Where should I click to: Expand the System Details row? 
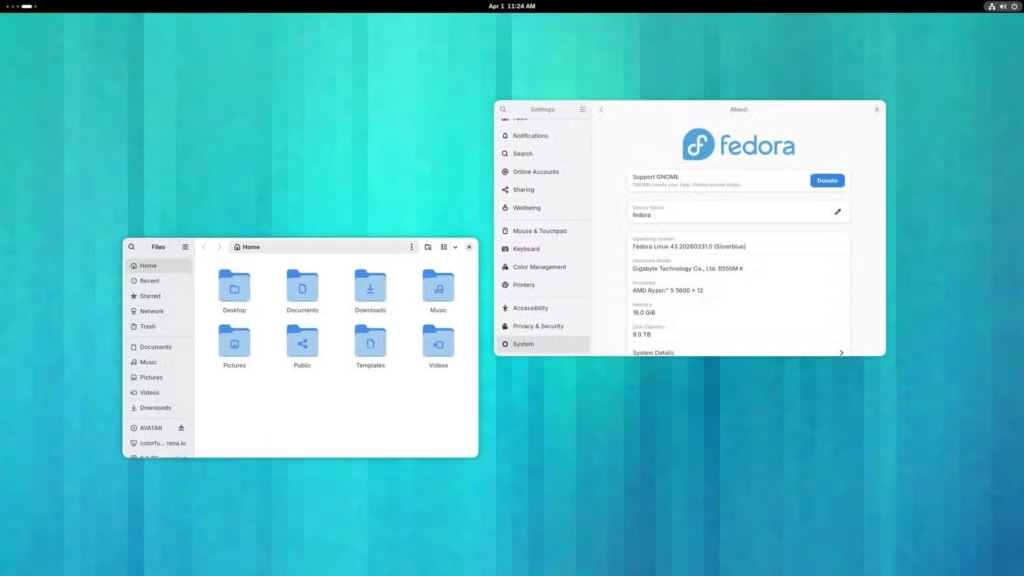click(x=738, y=352)
